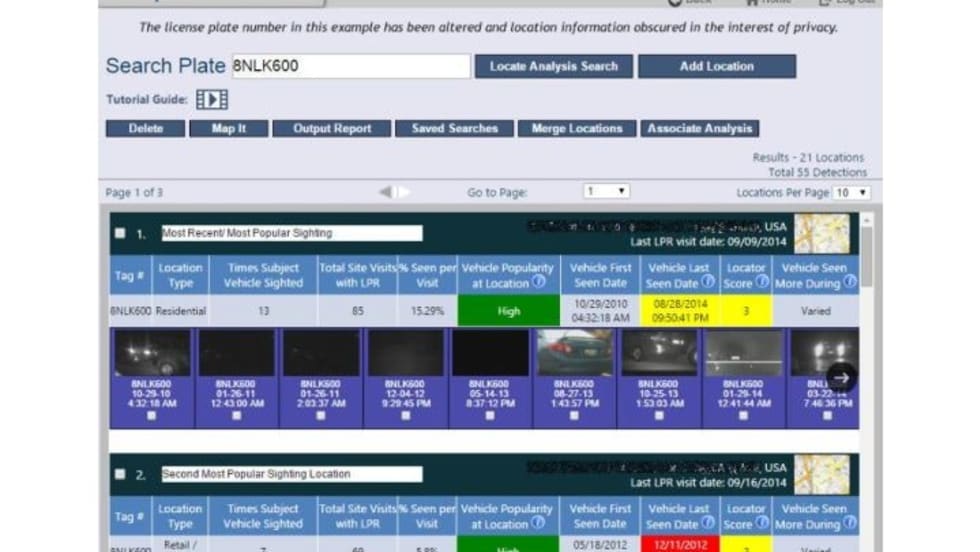Open the 08-27-13 vehicle photo thumbnail
The image size is (980, 552).
(575, 353)
